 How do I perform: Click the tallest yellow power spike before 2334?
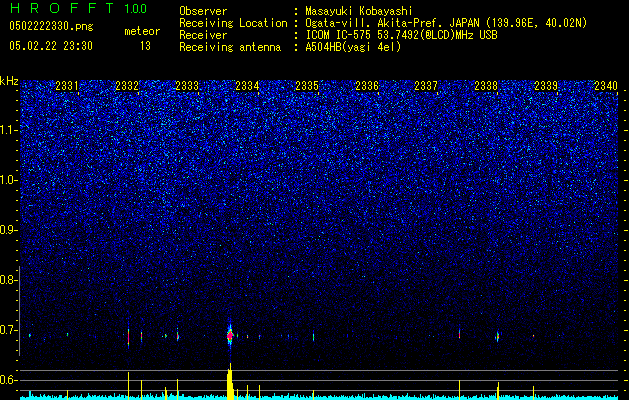pos(230,382)
